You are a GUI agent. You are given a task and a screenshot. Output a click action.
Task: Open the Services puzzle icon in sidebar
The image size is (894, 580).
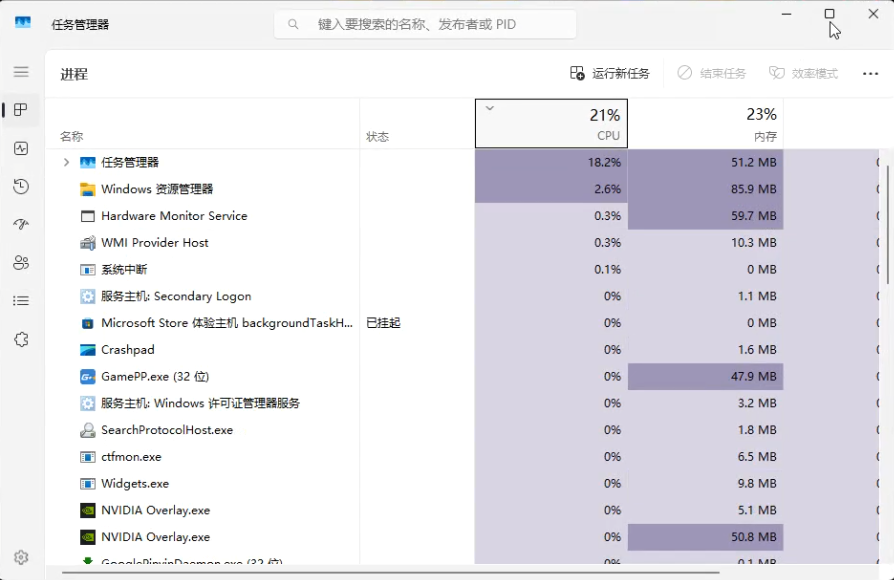point(21,339)
